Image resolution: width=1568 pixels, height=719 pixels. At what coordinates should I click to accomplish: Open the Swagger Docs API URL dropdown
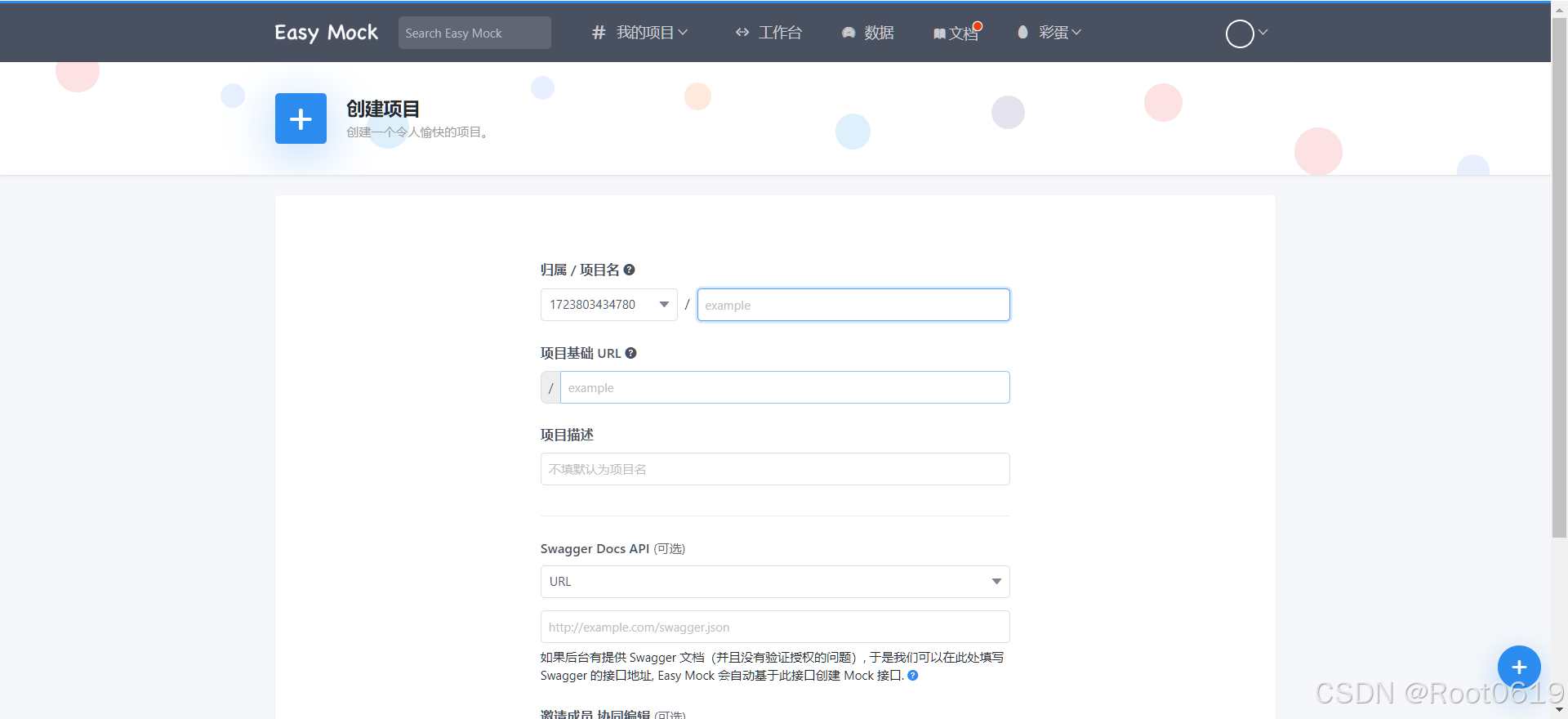tap(775, 582)
